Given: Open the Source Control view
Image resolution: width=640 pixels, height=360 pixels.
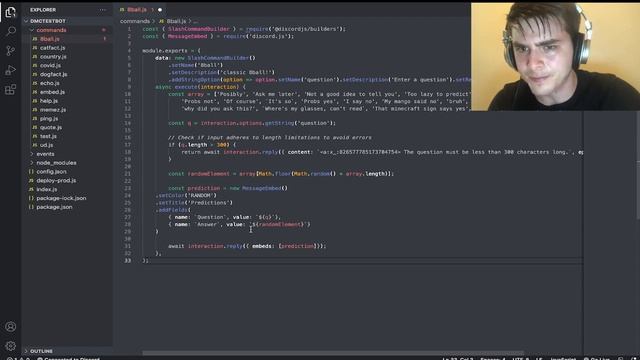Looking at the screenshot, I should (x=11, y=51).
